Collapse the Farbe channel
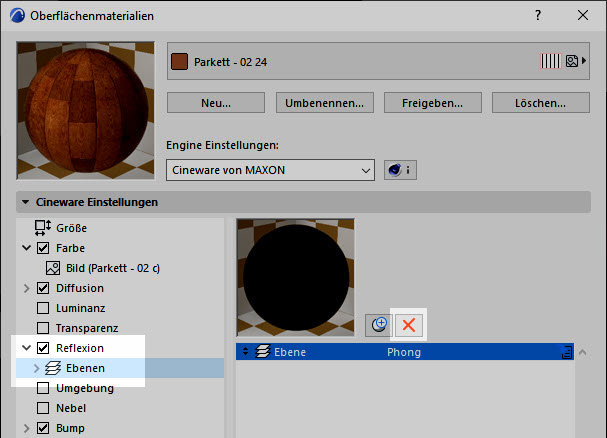Viewport: 607px width, 438px height. tap(26, 248)
